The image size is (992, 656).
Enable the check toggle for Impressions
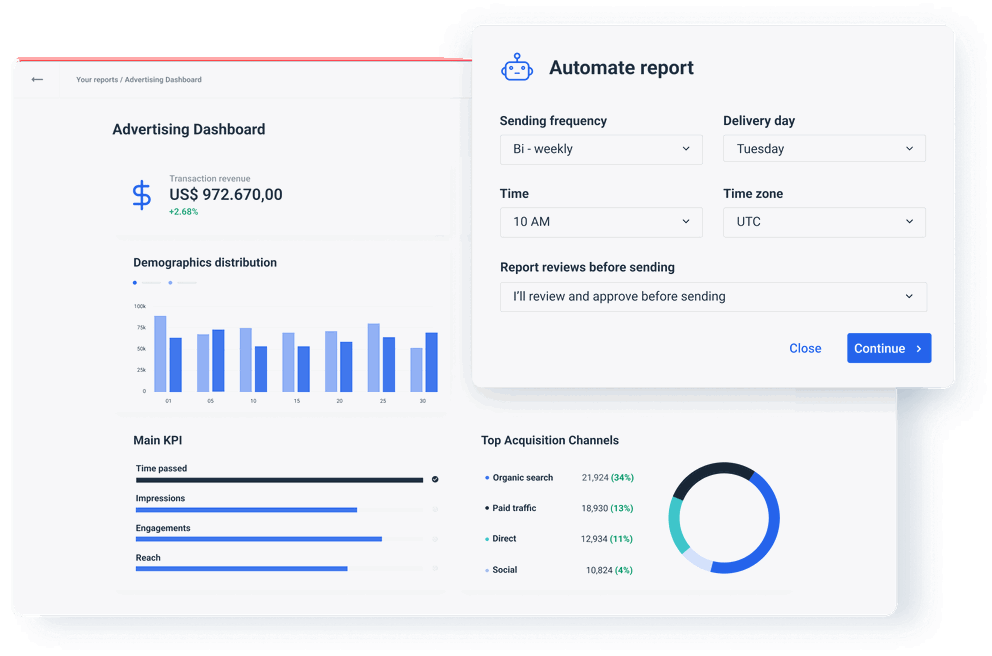tap(434, 509)
